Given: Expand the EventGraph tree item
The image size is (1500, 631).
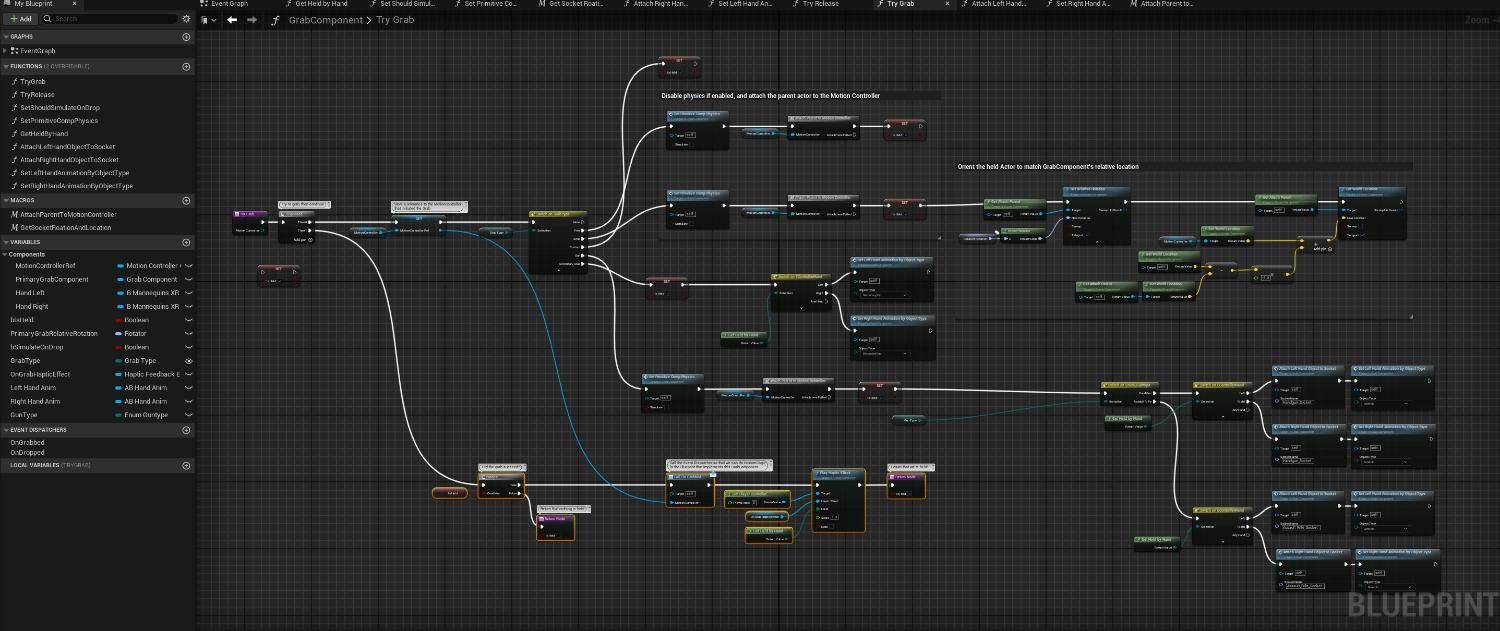Looking at the screenshot, I should point(6,51).
